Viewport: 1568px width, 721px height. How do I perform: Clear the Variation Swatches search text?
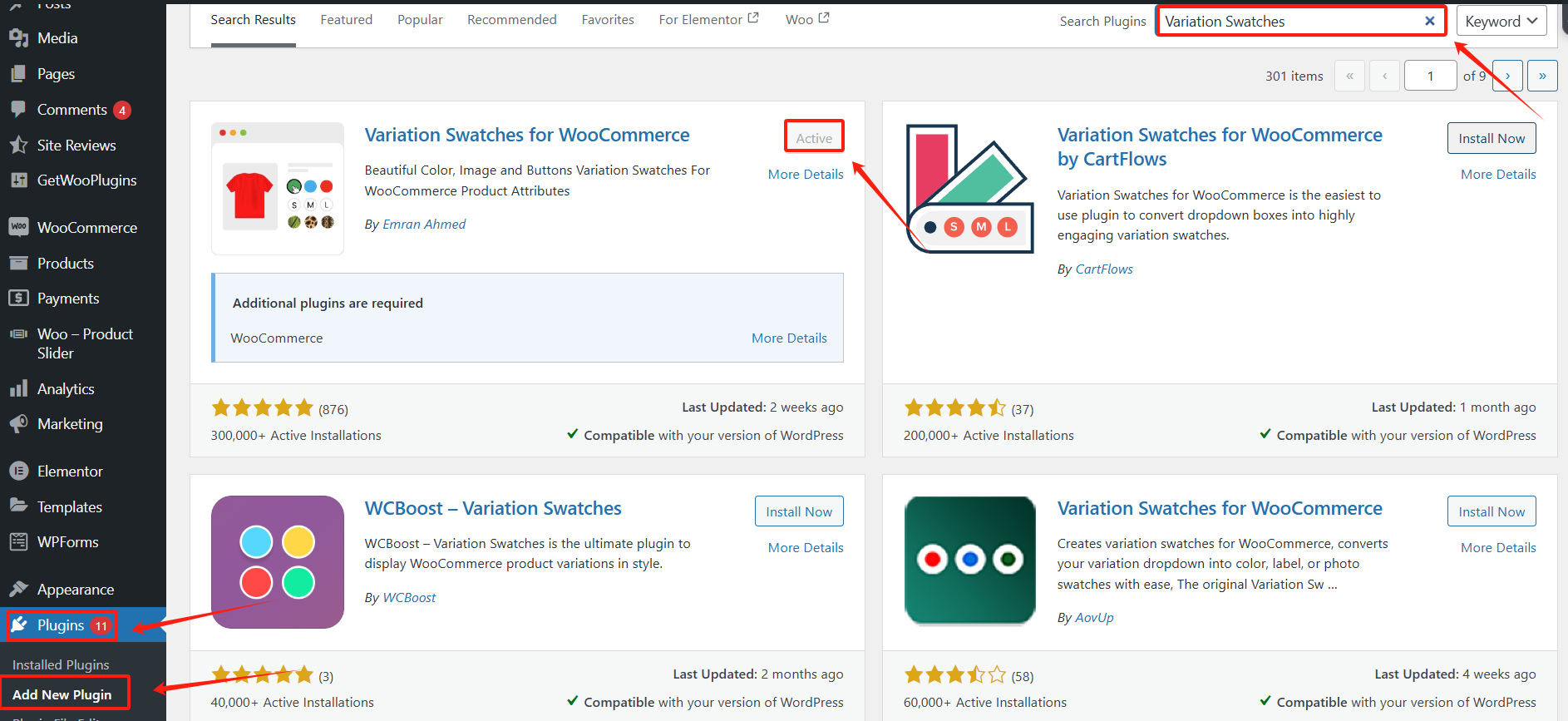(x=1429, y=22)
